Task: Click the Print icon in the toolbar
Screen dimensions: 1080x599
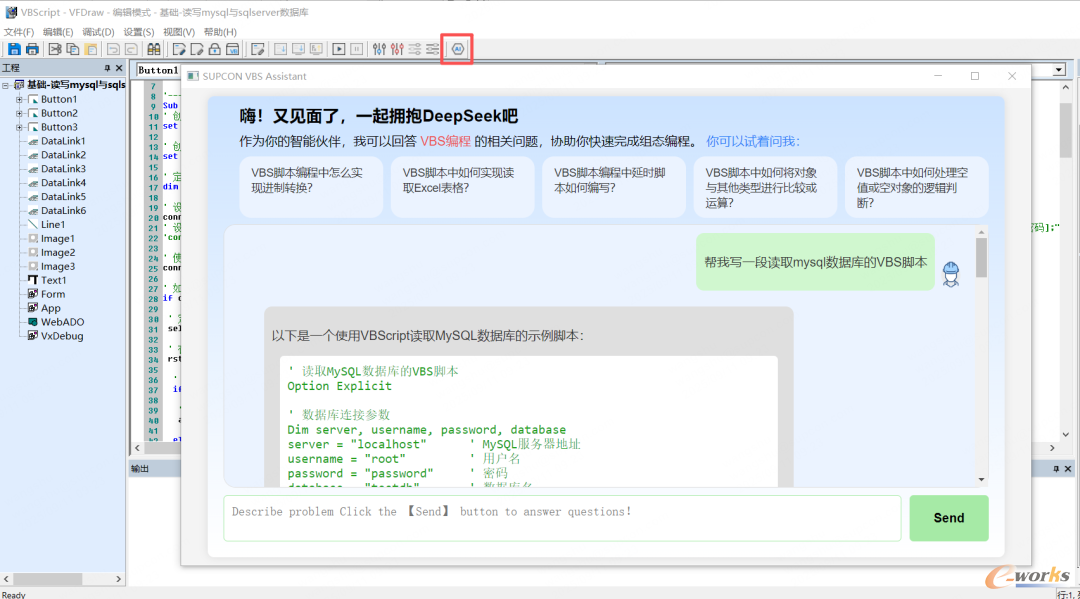Action: [x=32, y=49]
